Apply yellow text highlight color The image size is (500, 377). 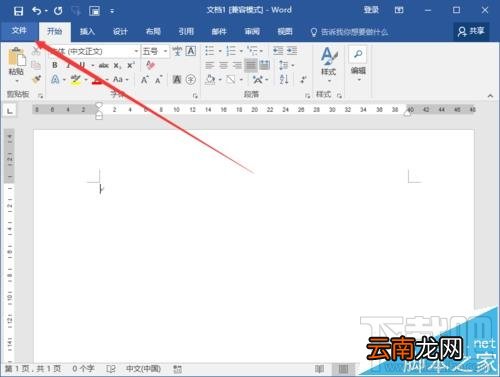[76, 80]
